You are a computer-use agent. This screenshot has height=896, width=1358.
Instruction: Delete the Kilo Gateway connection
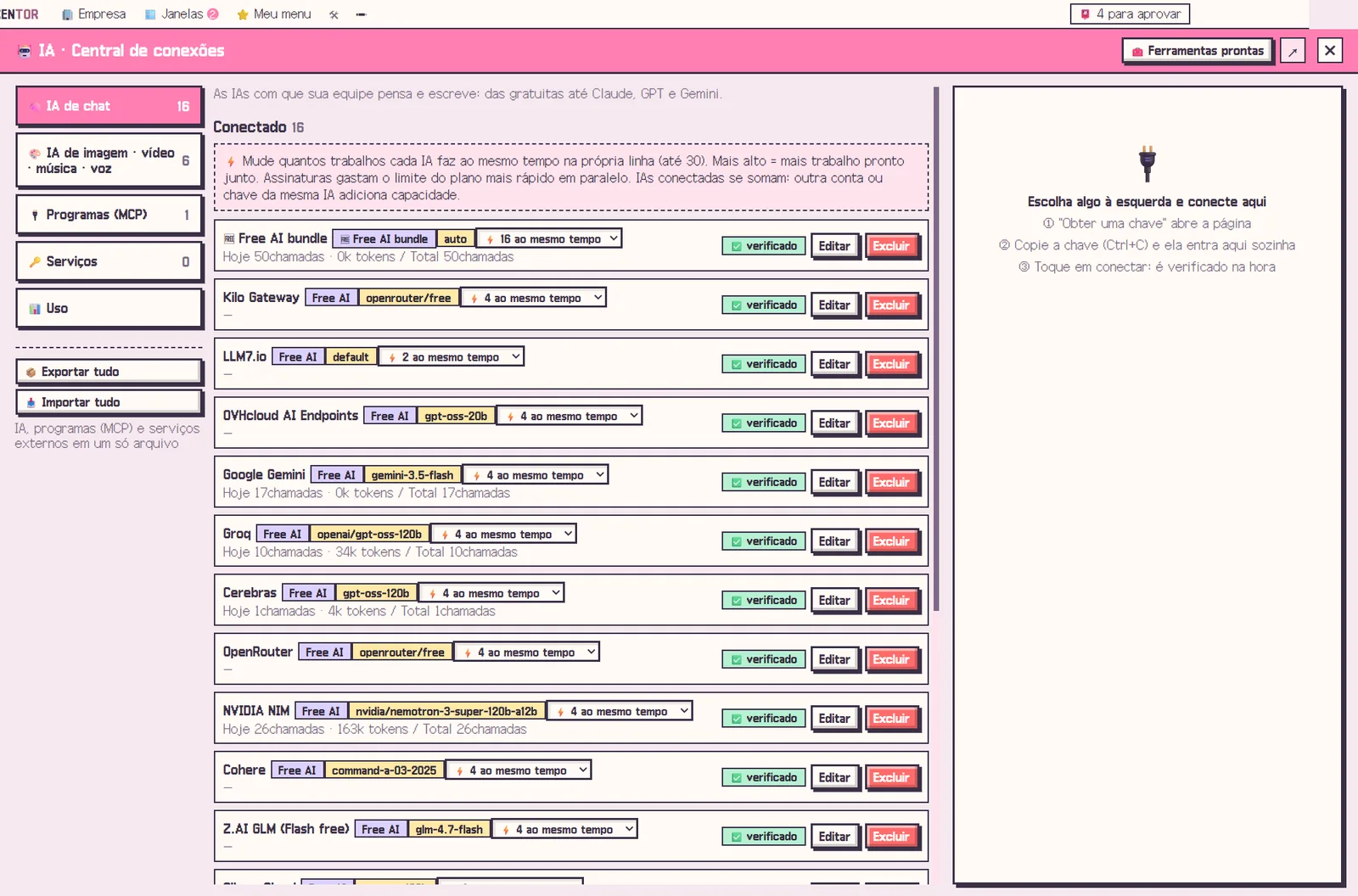tap(891, 305)
